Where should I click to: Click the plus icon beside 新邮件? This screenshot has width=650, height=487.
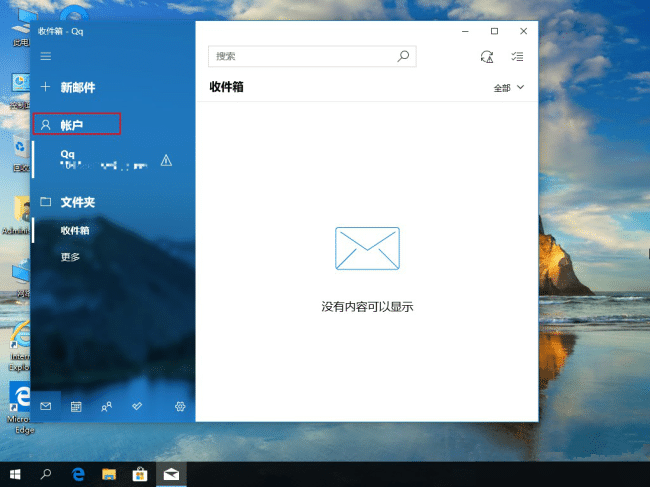[45, 87]
